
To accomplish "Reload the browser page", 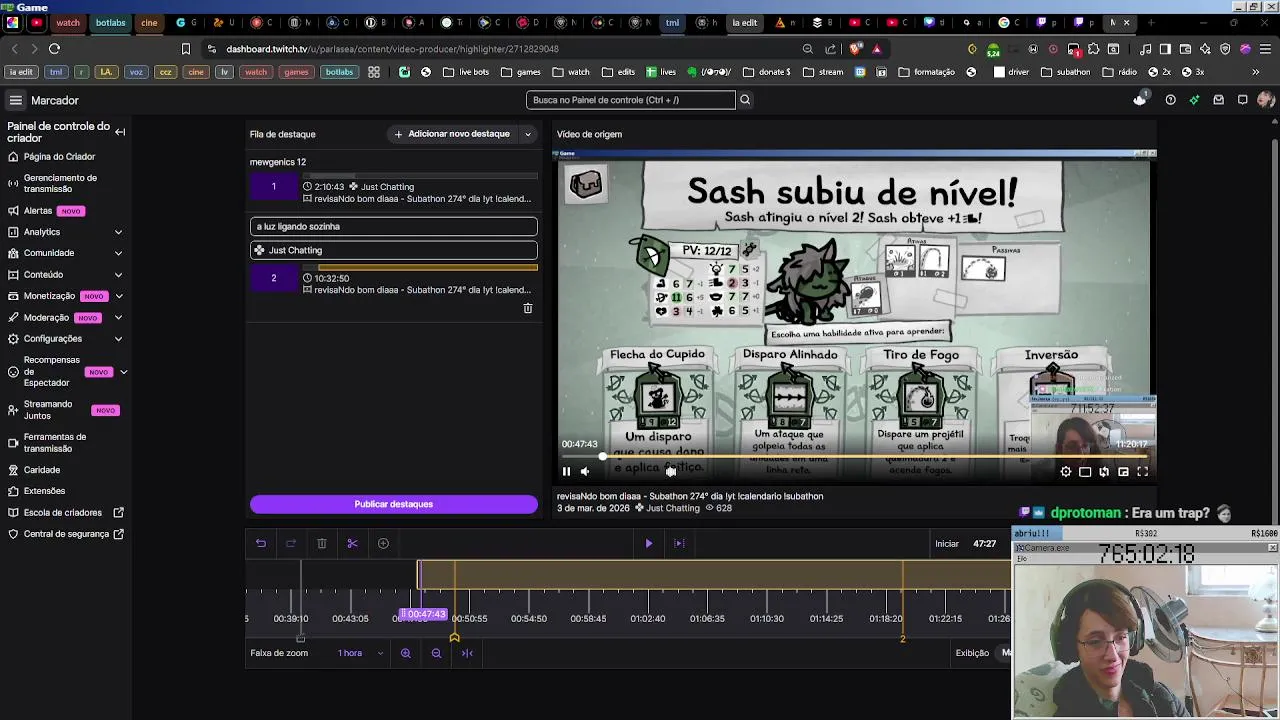I will (54, 48).
